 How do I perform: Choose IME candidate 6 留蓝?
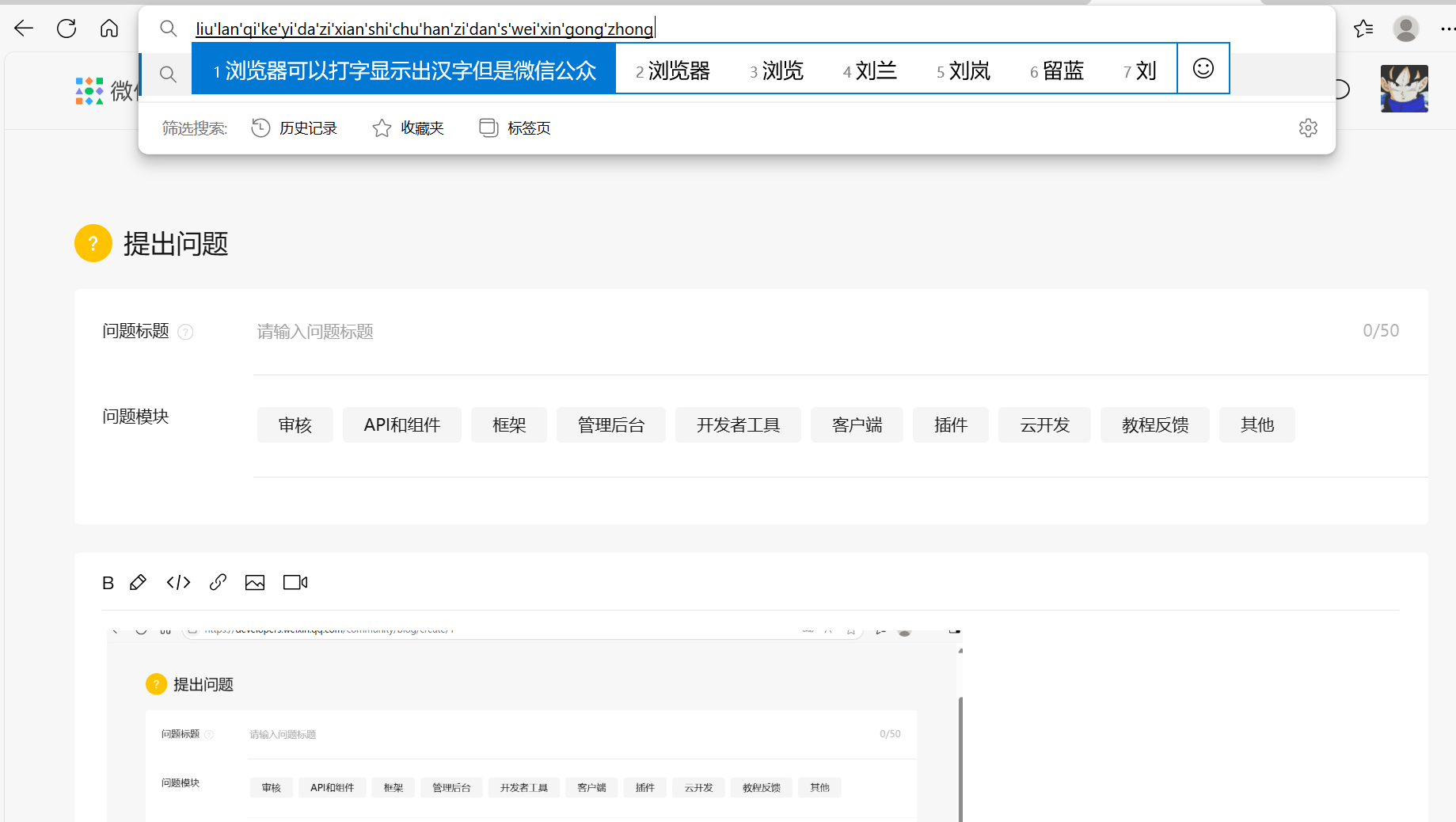1057,70
